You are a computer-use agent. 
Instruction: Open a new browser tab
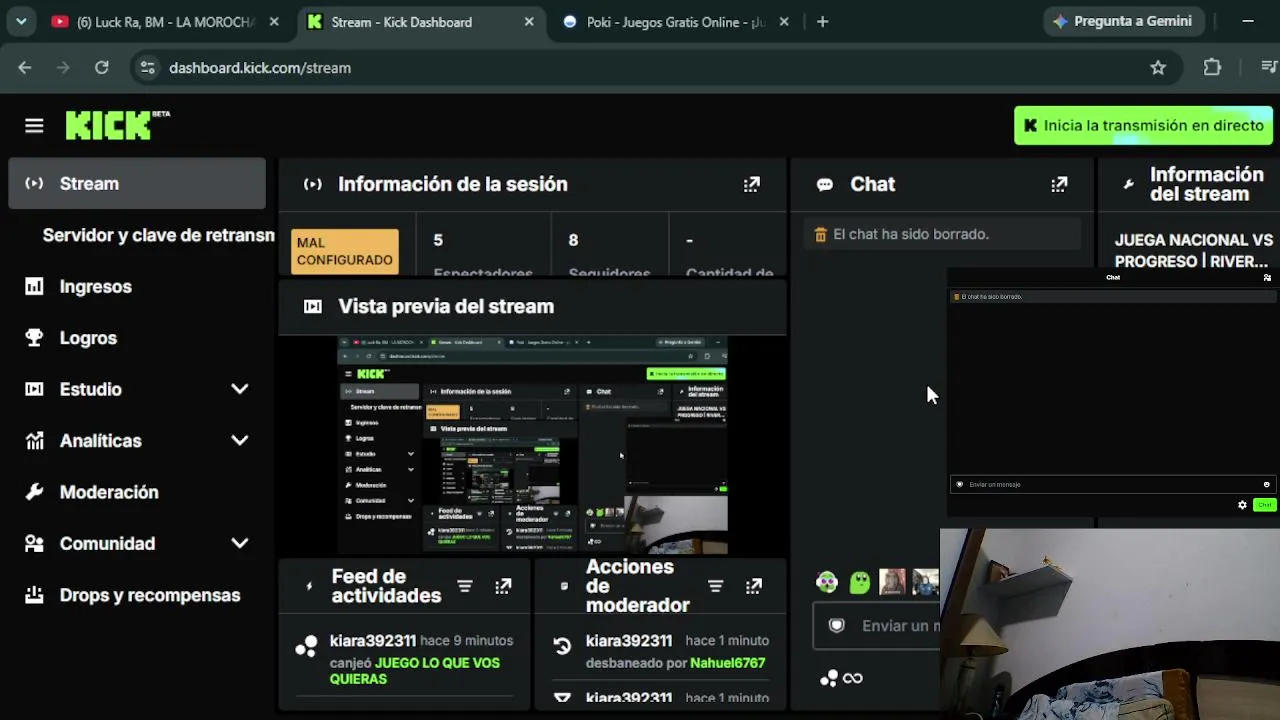click(822, 22)
